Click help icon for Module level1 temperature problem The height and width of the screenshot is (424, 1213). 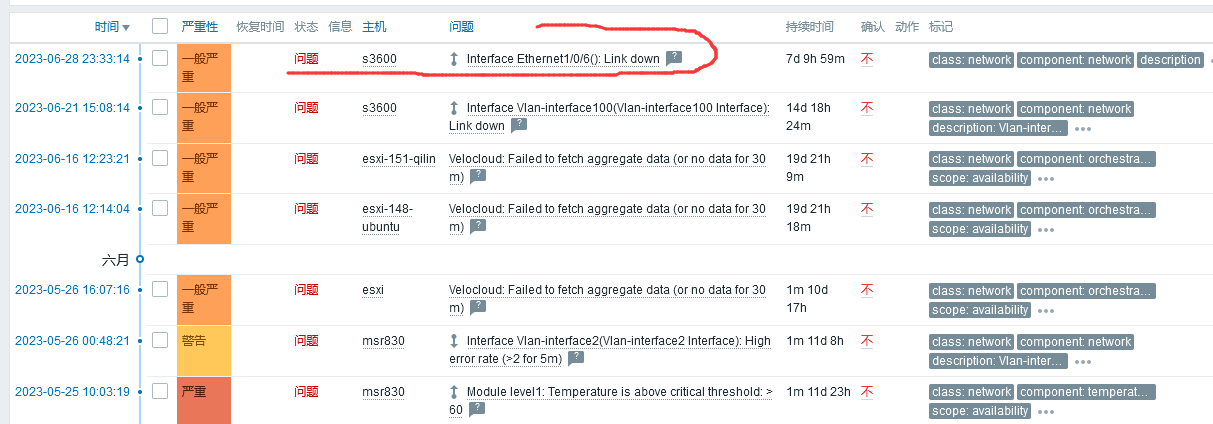coord(478,409)
